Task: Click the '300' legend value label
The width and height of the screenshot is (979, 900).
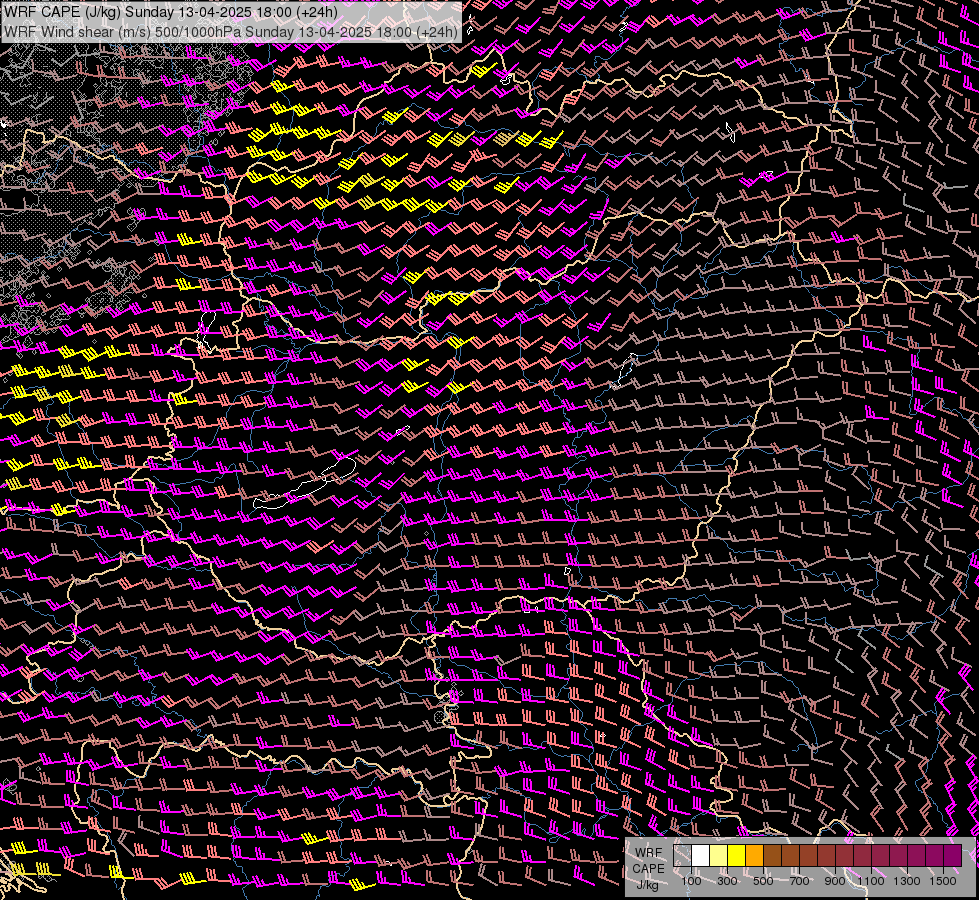Action: (x=727, y=881)
